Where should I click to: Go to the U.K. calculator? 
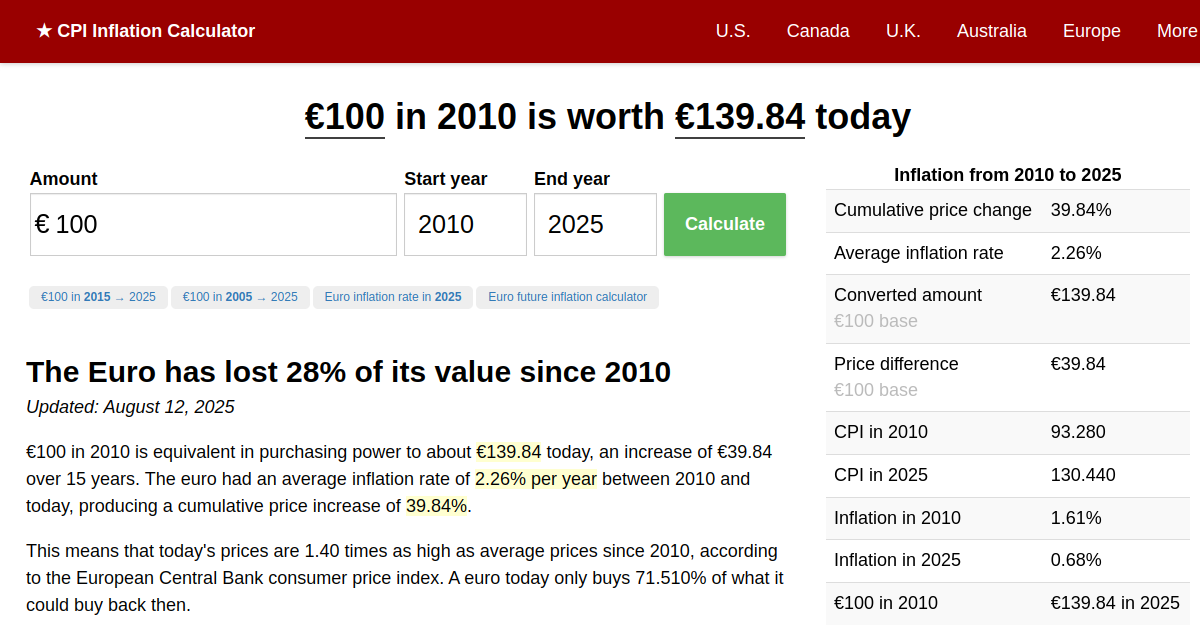coord(903,31)
